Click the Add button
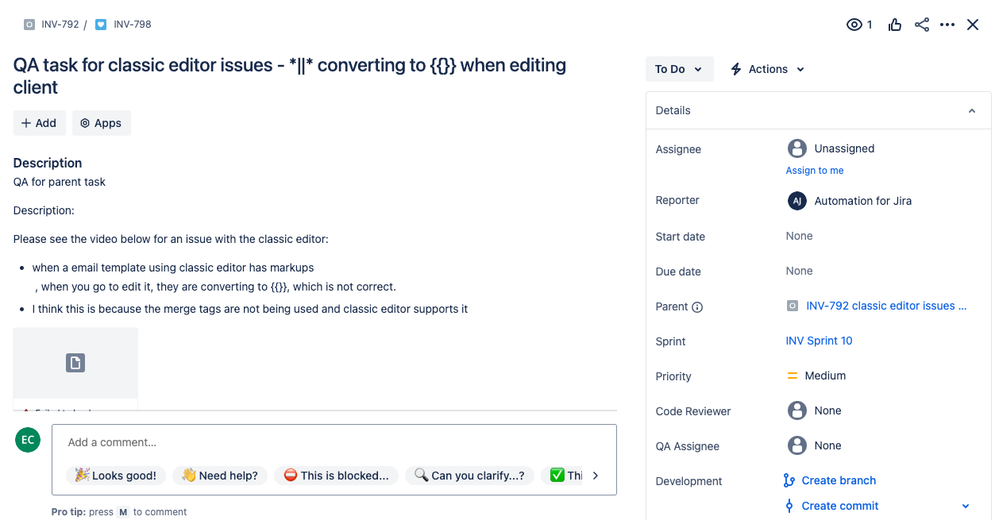Viewport: 999px width, 520px height. pos(40,123)
